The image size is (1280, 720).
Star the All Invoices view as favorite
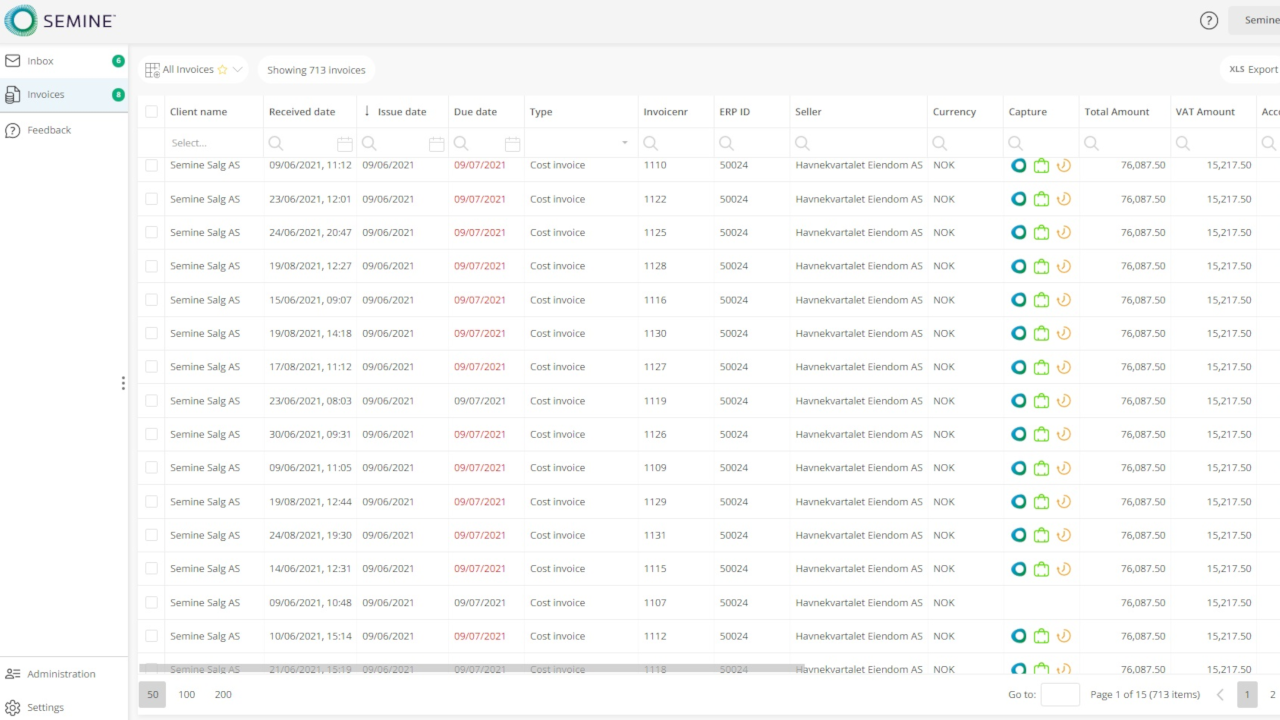click(x=222, y=70)
